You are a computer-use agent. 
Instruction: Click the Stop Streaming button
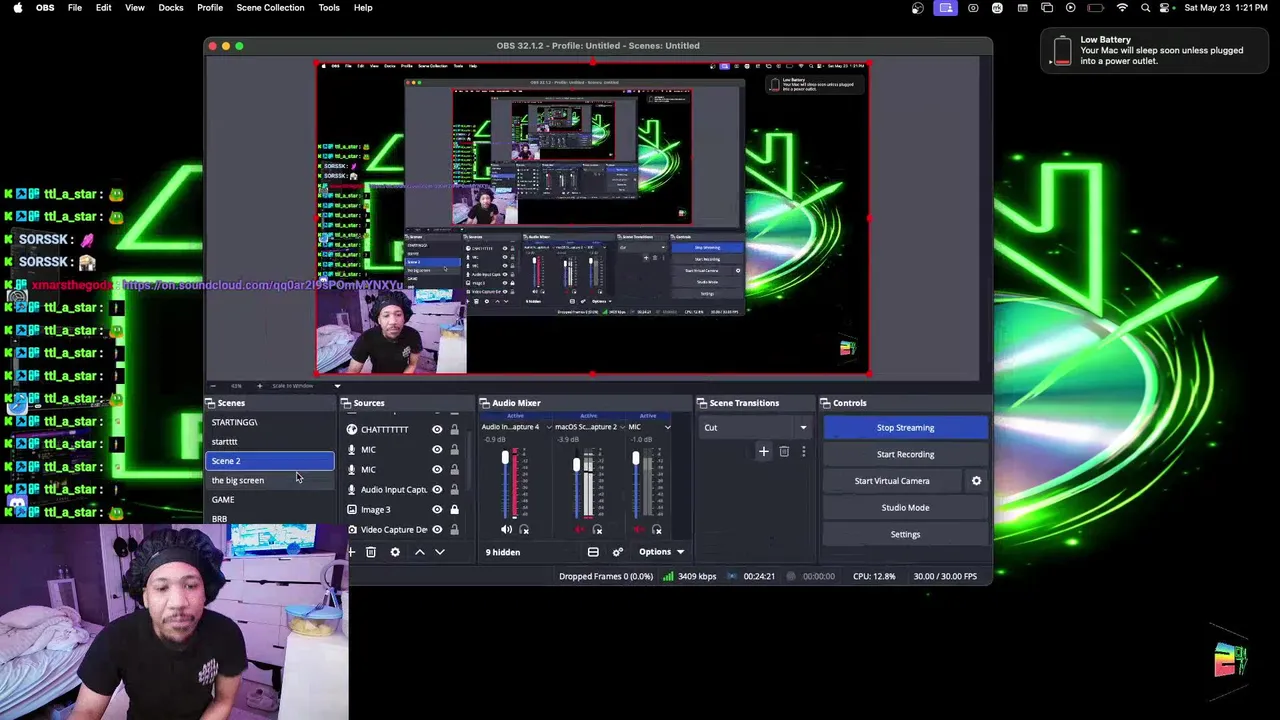coord(905,428)
